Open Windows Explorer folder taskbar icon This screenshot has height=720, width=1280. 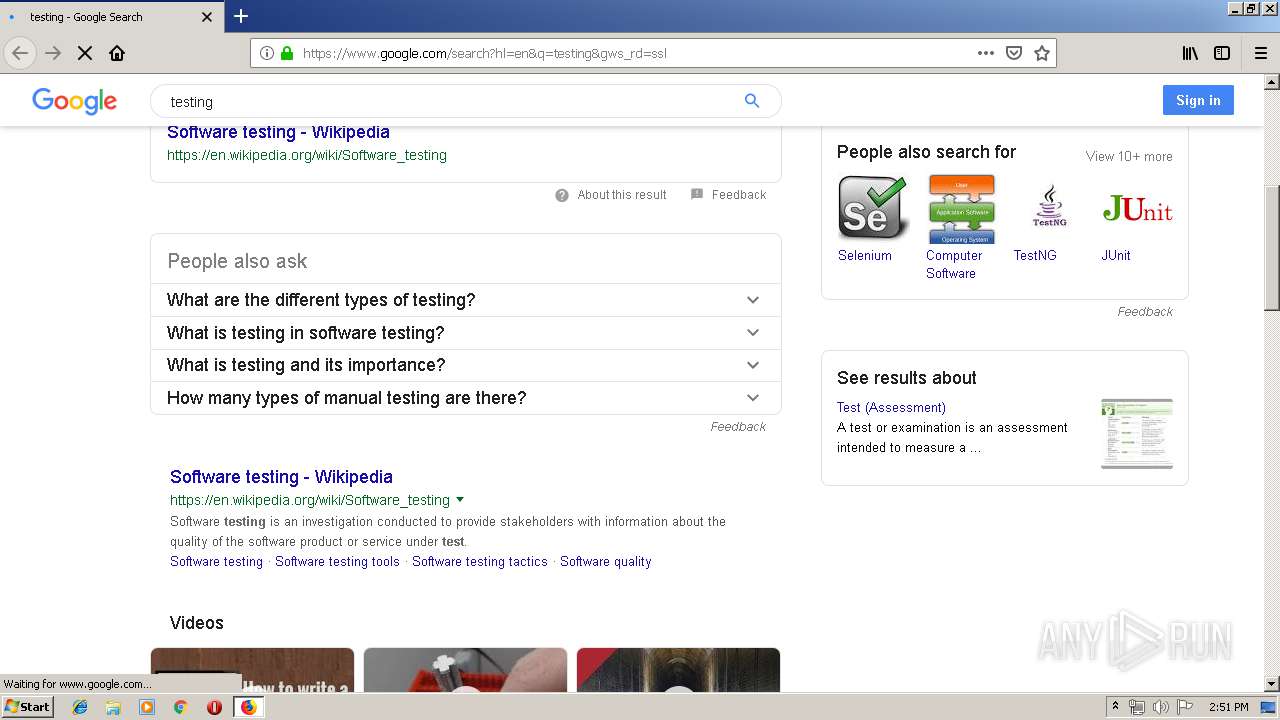pyautogui.click(x=113, y=707)
